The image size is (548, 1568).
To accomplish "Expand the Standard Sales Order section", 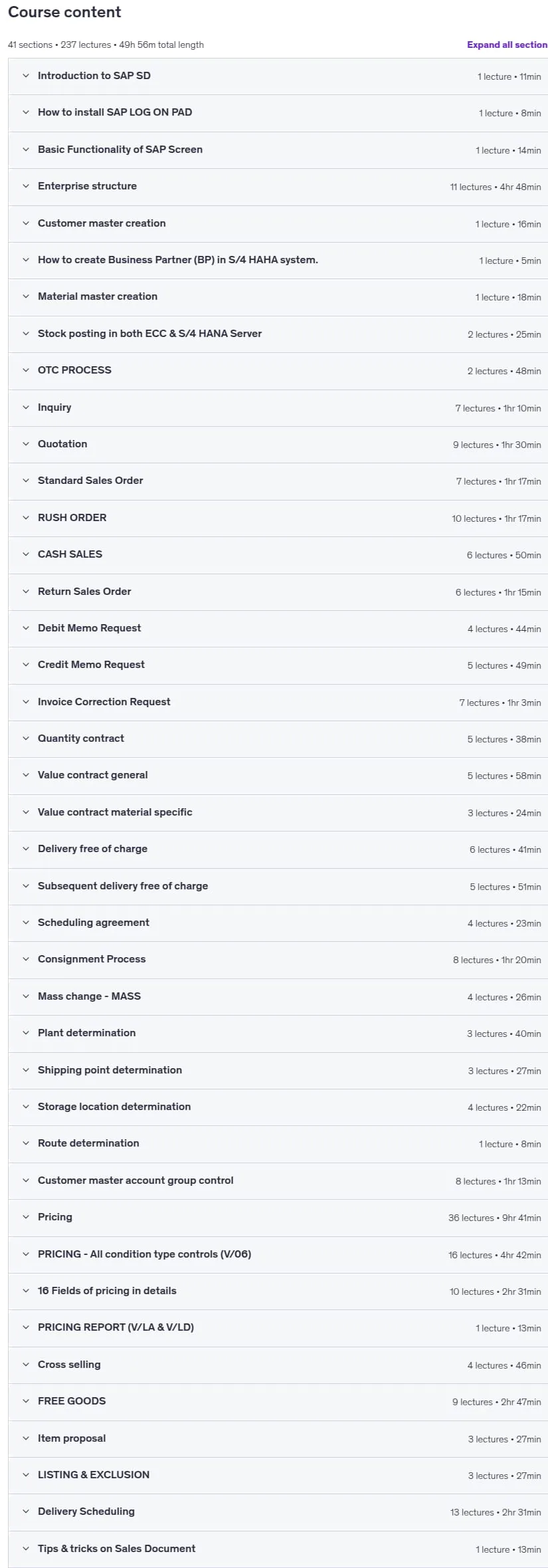I will [x=278, y=481].
